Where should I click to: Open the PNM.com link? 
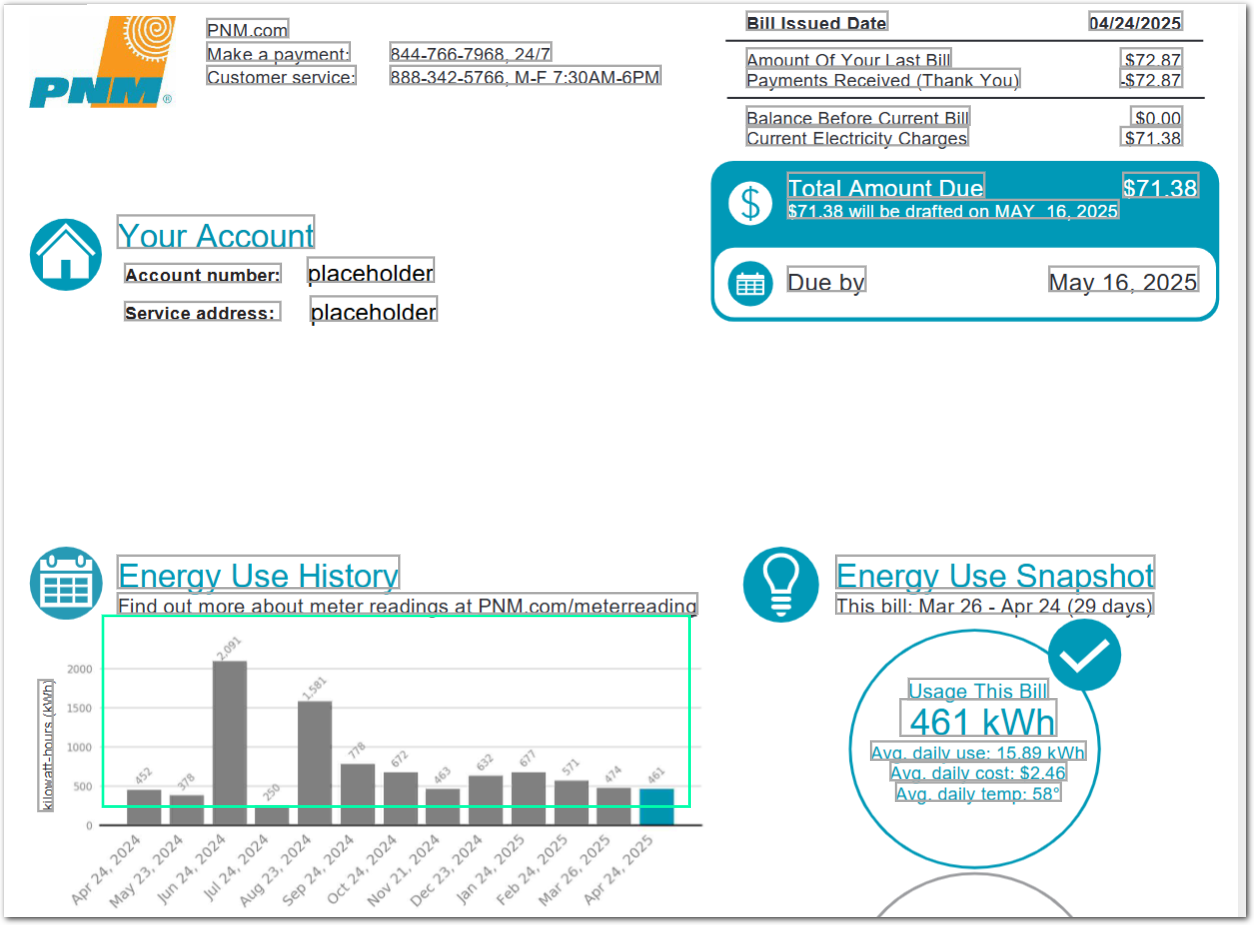pos(247,30)
